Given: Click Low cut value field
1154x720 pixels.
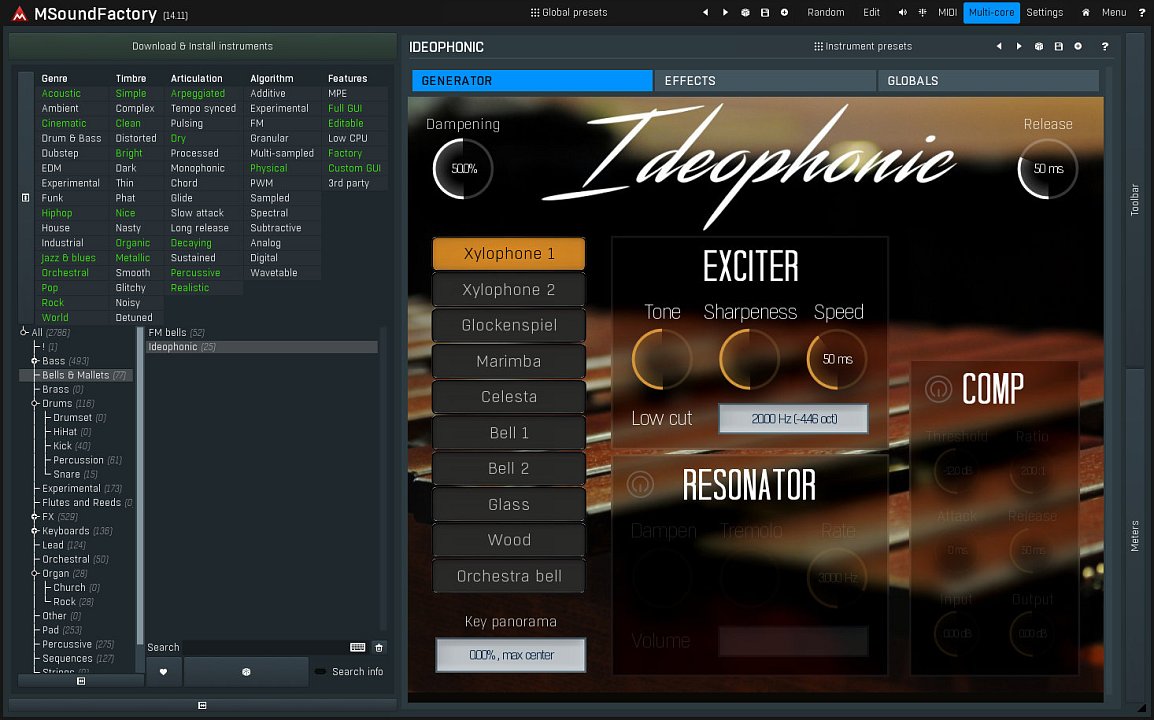Looking at the screenshot, I should pyautogui.click(x=793, y=418).
